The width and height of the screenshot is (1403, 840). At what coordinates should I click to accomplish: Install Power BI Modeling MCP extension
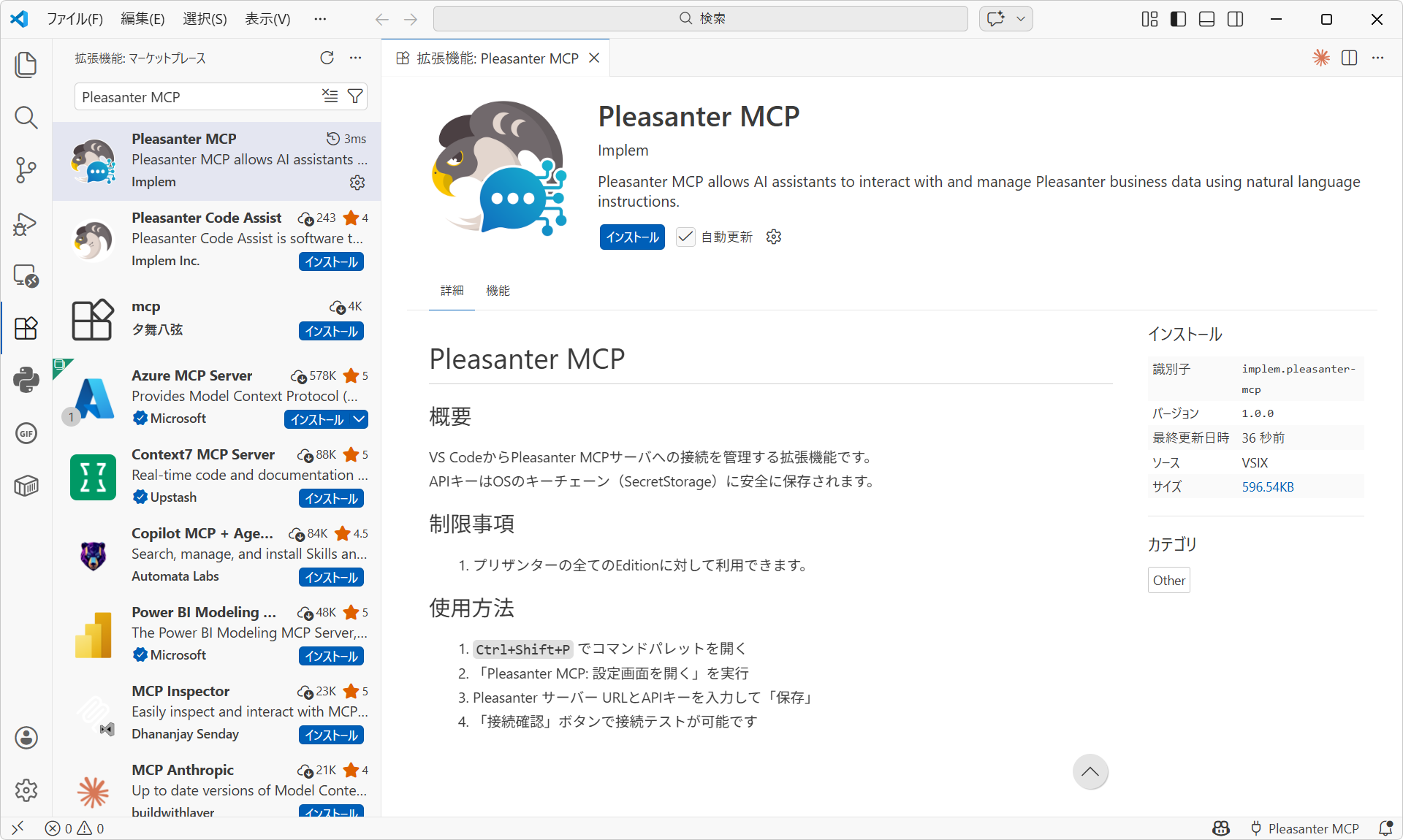(331, 656)
